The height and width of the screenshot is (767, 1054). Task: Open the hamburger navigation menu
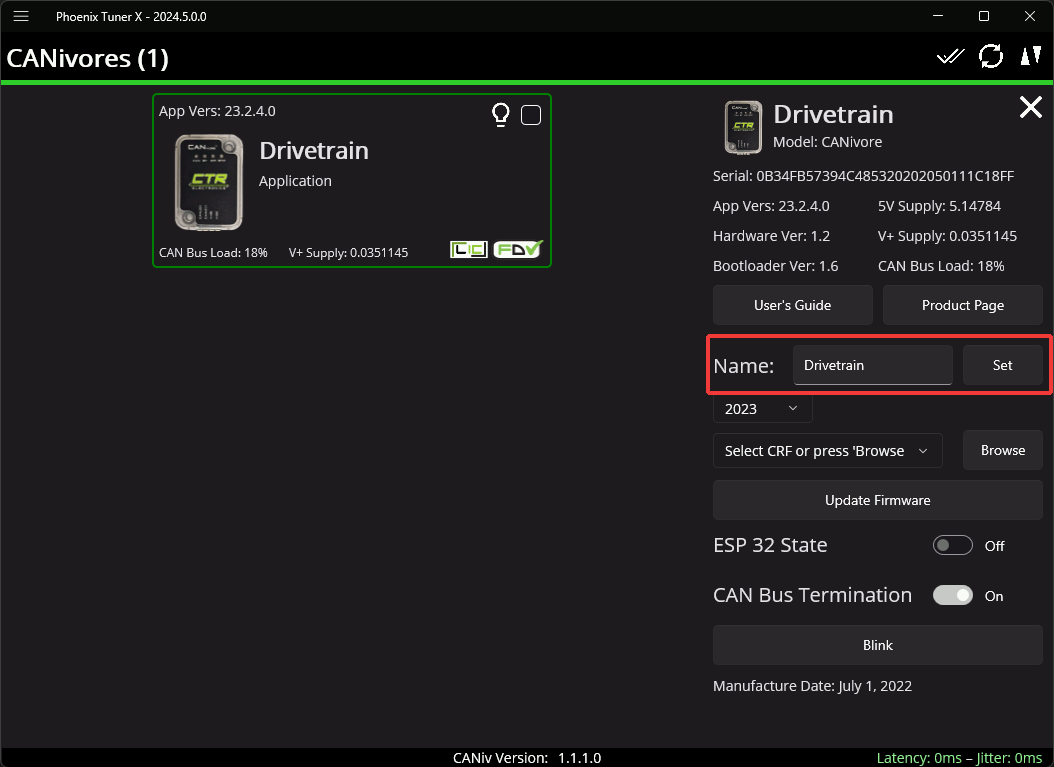coord(21,16)
